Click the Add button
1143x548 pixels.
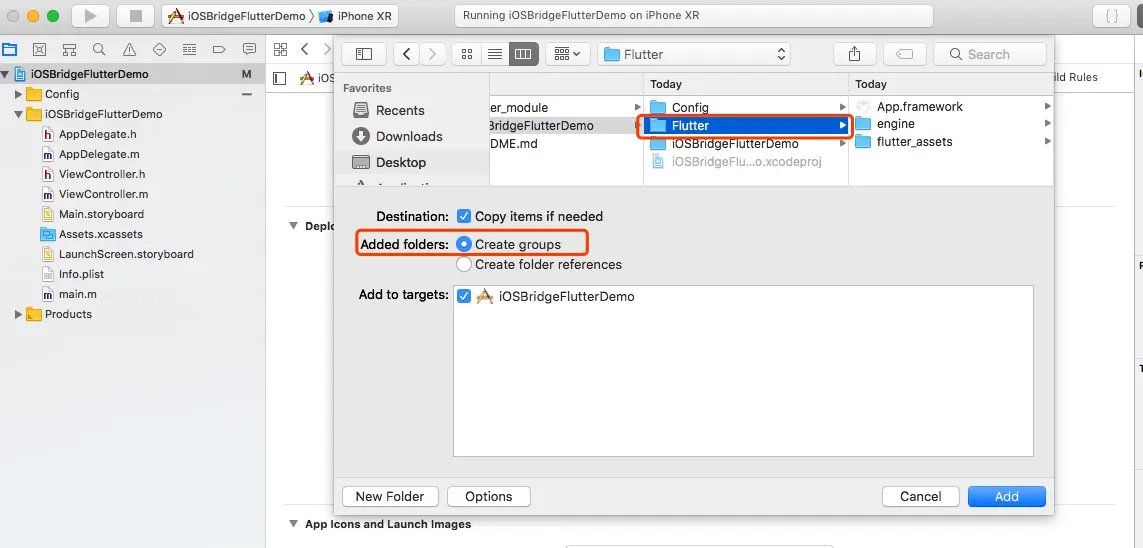click(x=1007, y=496)
